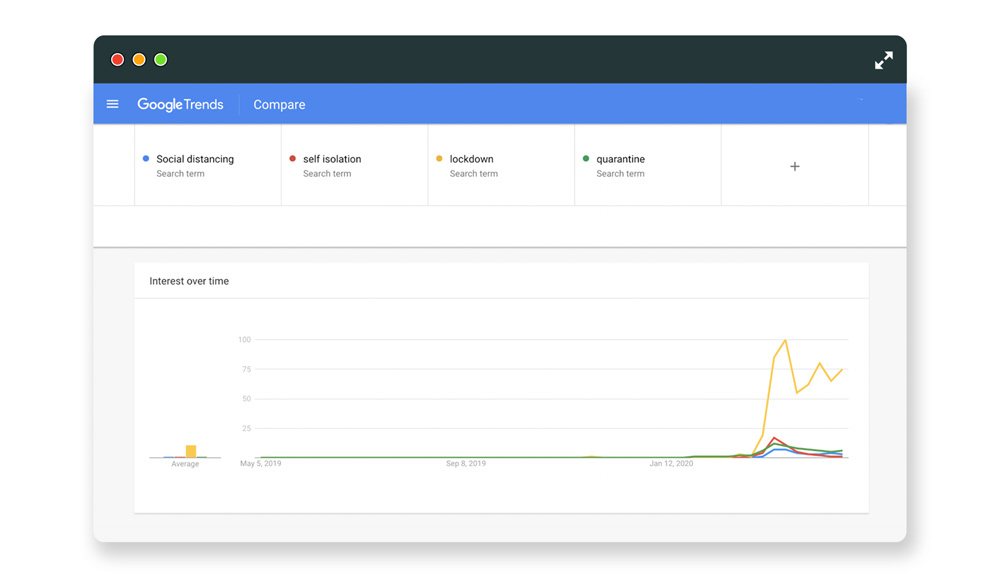Edit the lockdown search term box
Viewport: 1000px width, 574px height.
click(x=472, y=159)
